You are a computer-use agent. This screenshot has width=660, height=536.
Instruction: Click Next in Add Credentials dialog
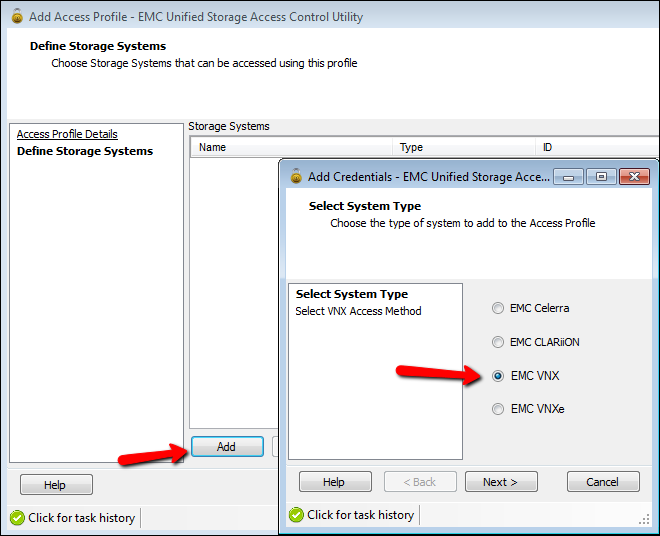(x=501, y=482)
